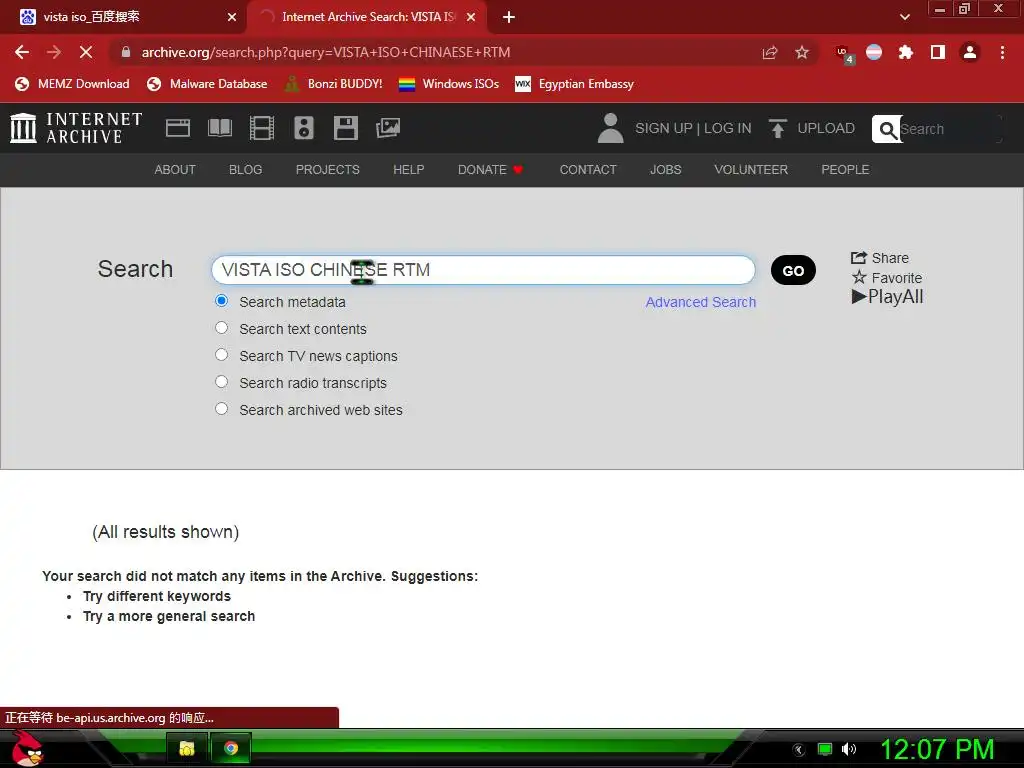Open the Internet Archive audio speaker icon

pyautogui.click(x=304, y=128)
